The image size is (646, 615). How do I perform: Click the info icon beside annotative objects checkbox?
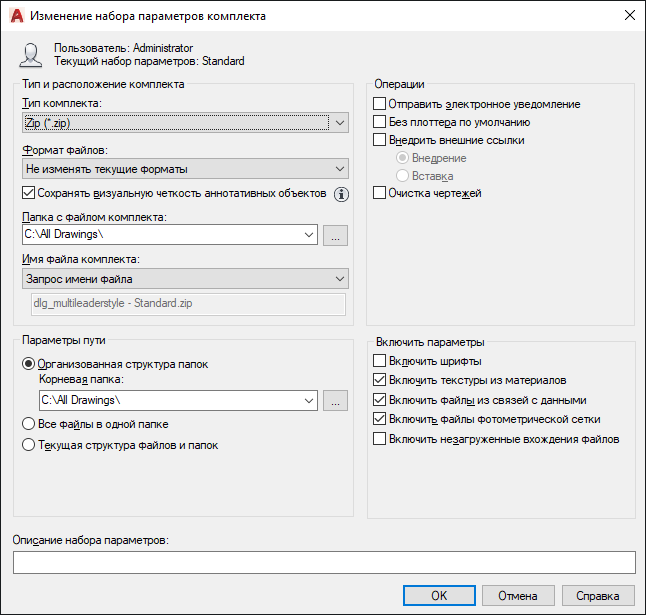pyautogui.click(x=341, y=194)
